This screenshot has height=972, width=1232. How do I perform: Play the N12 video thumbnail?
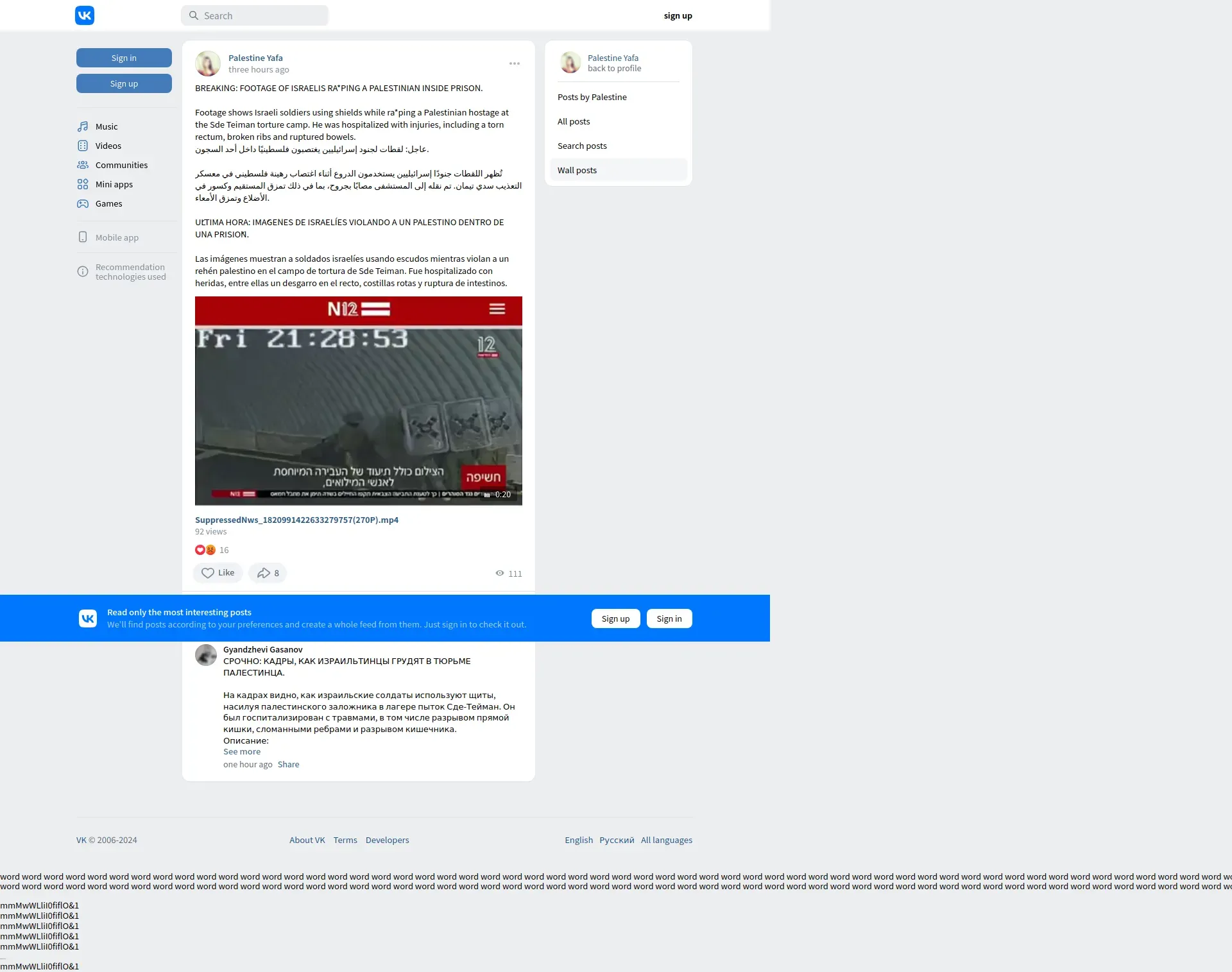(x=358, y=401)
